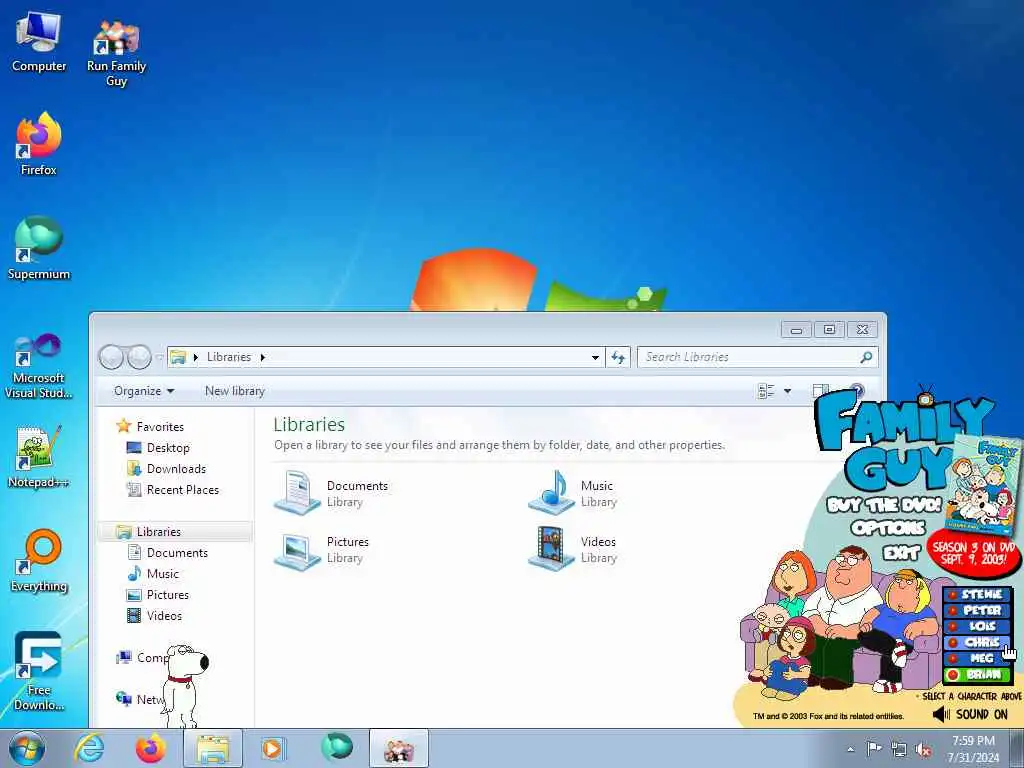Open Windows Media Player from the taskbar

pyautogui.click(x=274, y=748)
